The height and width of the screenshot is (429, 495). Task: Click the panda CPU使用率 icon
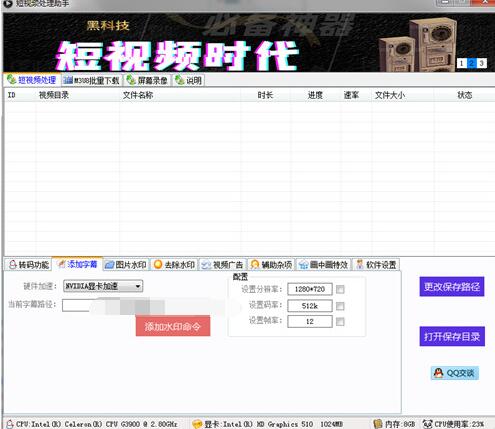click(427, 424)
